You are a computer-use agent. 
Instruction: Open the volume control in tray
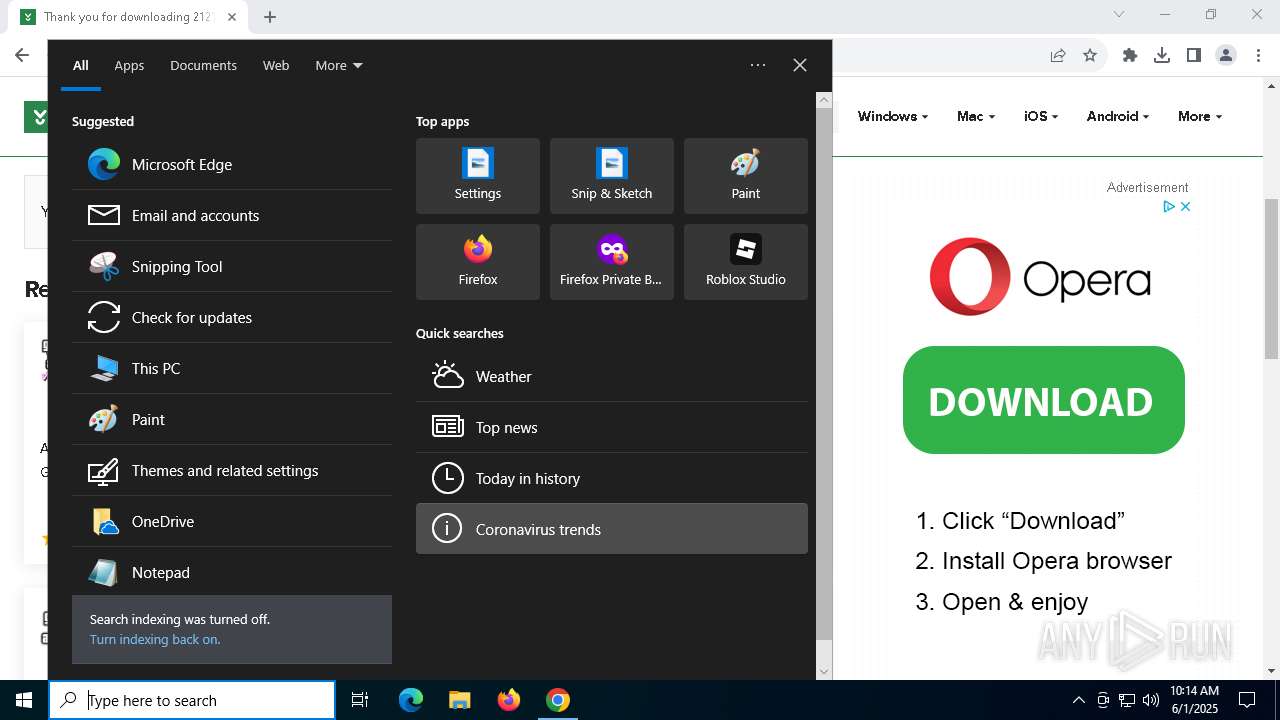click(x=1151, y=700)
